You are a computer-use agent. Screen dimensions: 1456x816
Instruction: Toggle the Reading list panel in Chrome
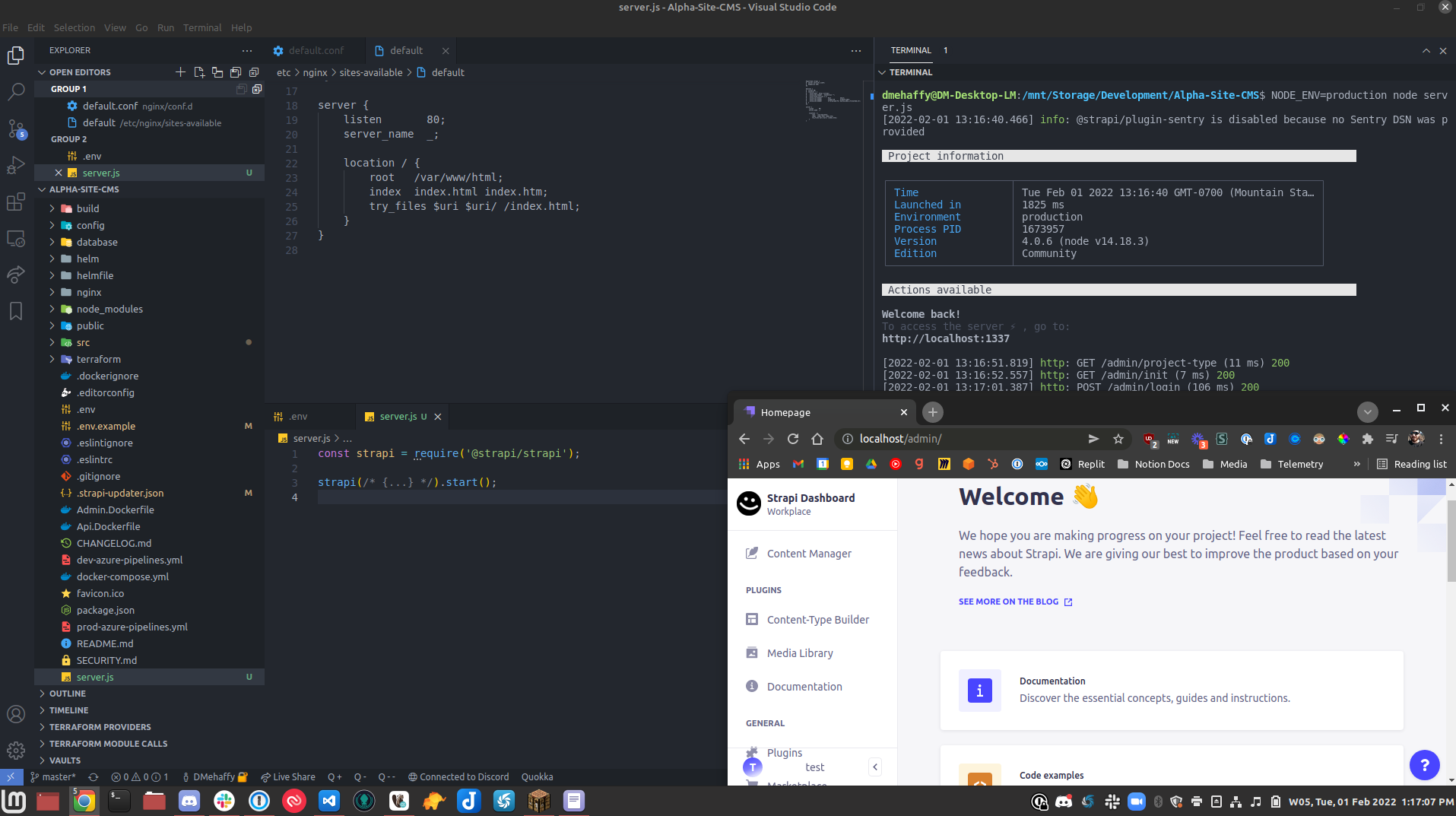point(1412,464)
